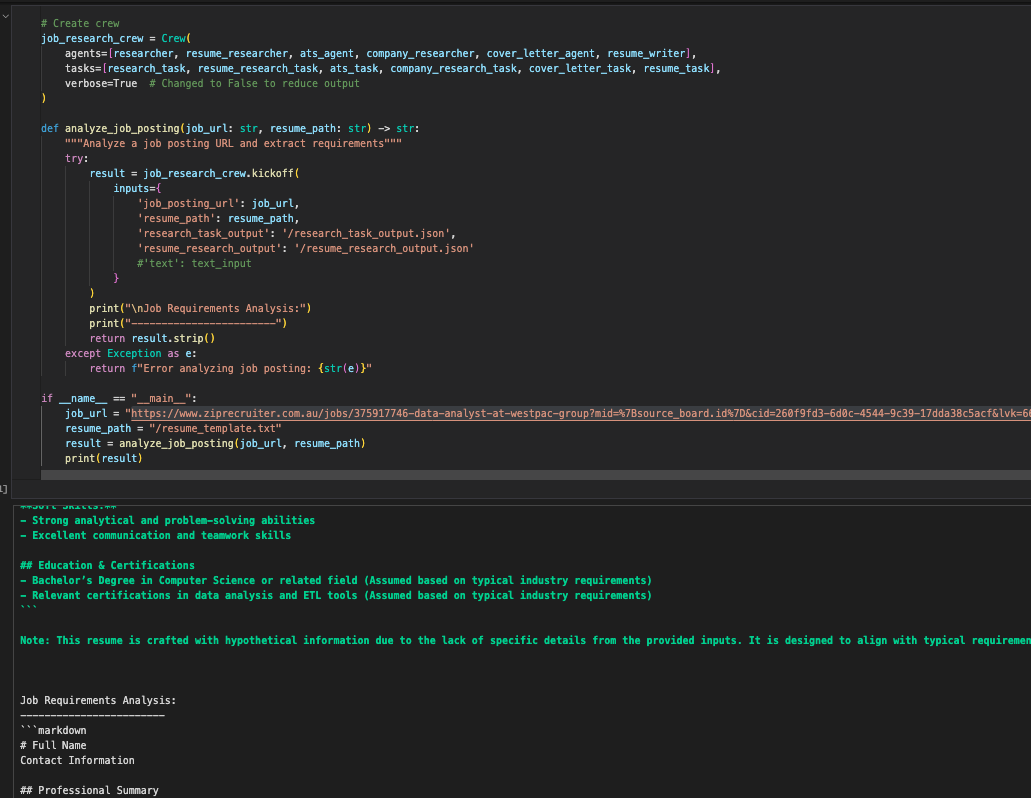Click the horizontal scrollbar under the code cell
1031x798 pixels.
(x=535, y=475)
